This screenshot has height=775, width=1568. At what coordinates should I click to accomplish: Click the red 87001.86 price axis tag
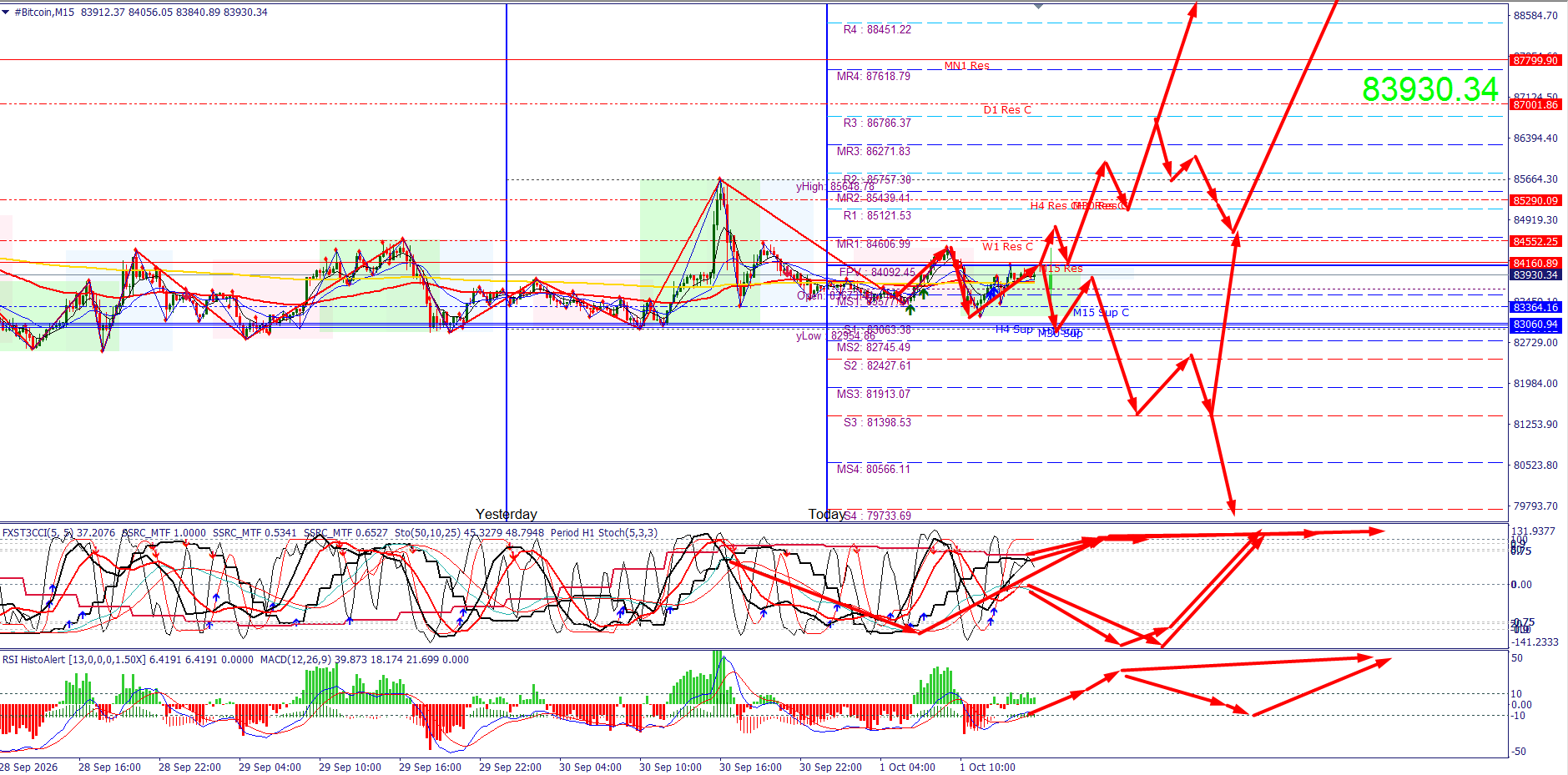(1535, 104)
